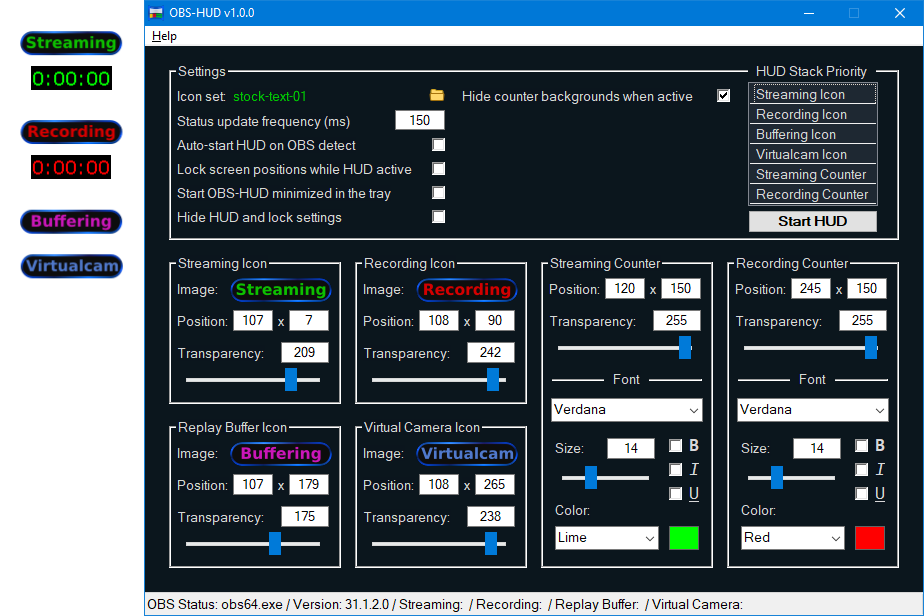Click Recording Icon Y position field 90
Screen dimensions: 924x616
tap(495, 320)
